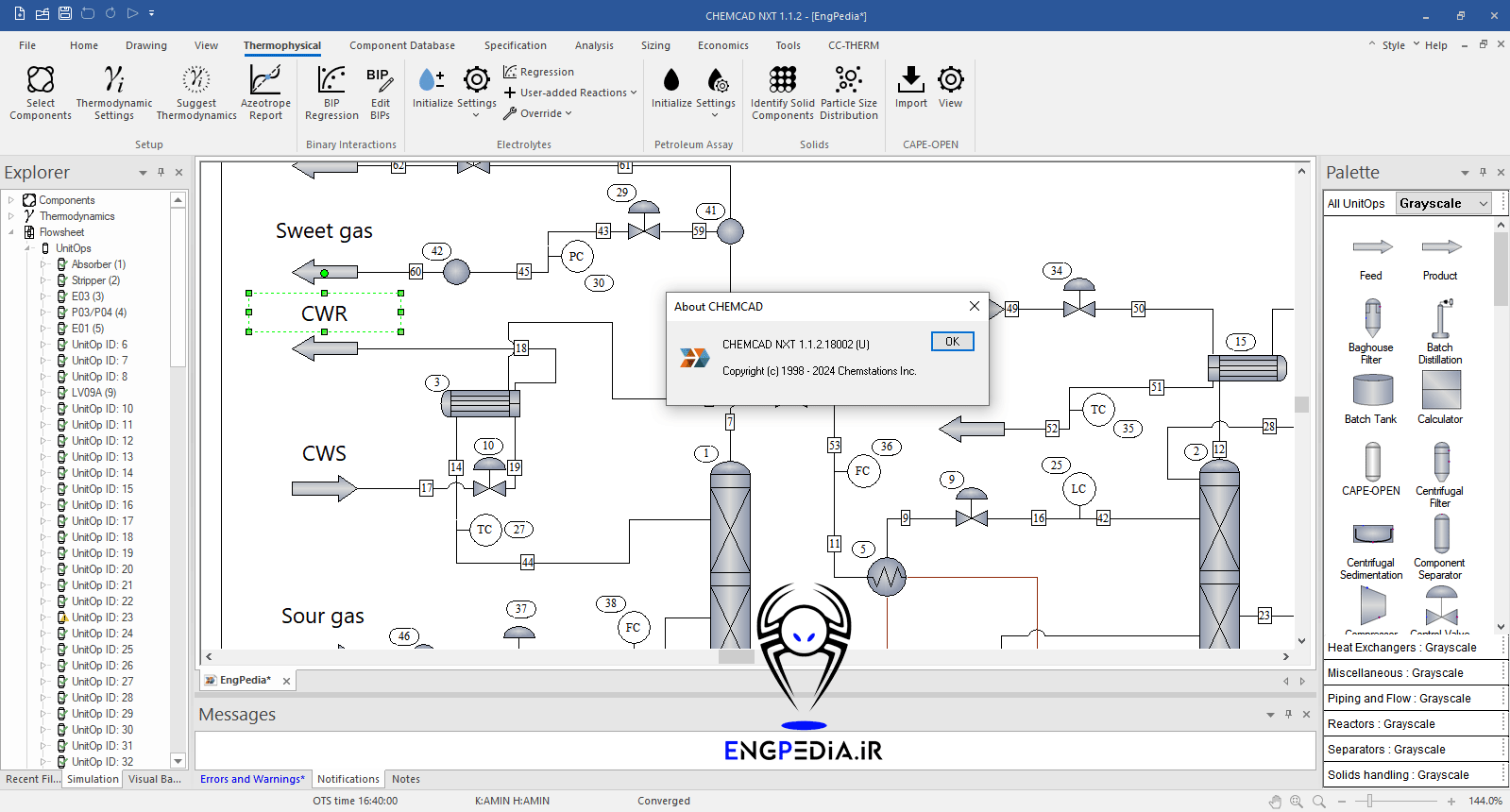Screen dimensions: 1510x812
Task: View CAPE-OPEN packages
Action: [951, 88]
